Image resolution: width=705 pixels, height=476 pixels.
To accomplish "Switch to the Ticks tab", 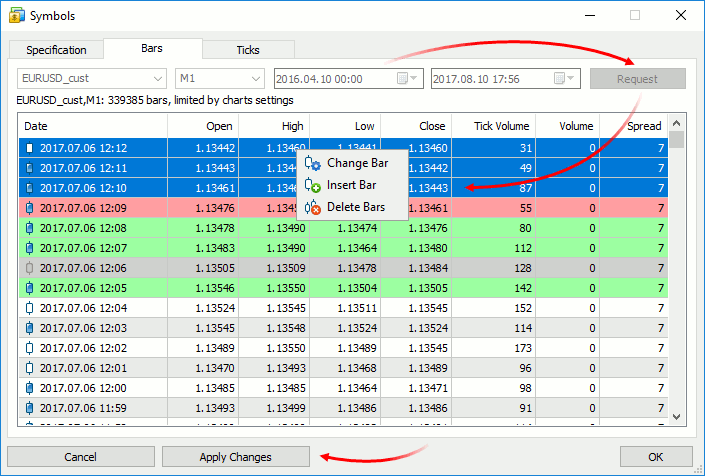I will [248, 50].
